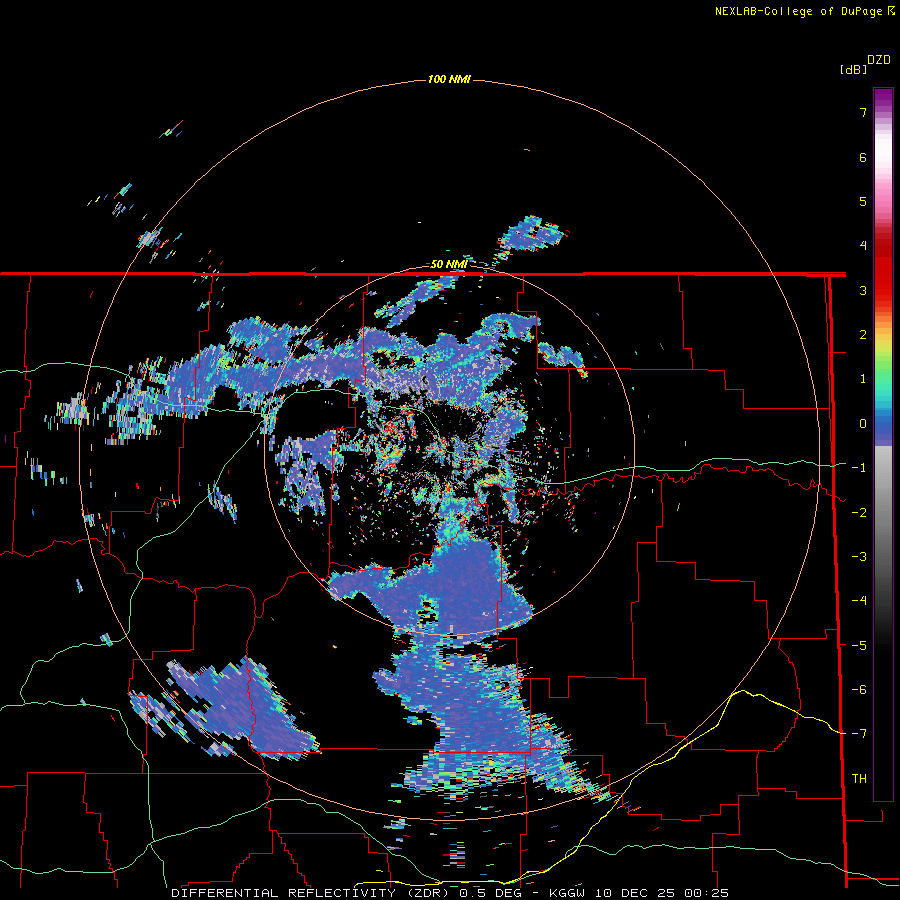Image resolution: width=900 pixels, height=900 pixels.
Task: Click the Differential Reflectivity KGGW caption
Action: (450, 893)
